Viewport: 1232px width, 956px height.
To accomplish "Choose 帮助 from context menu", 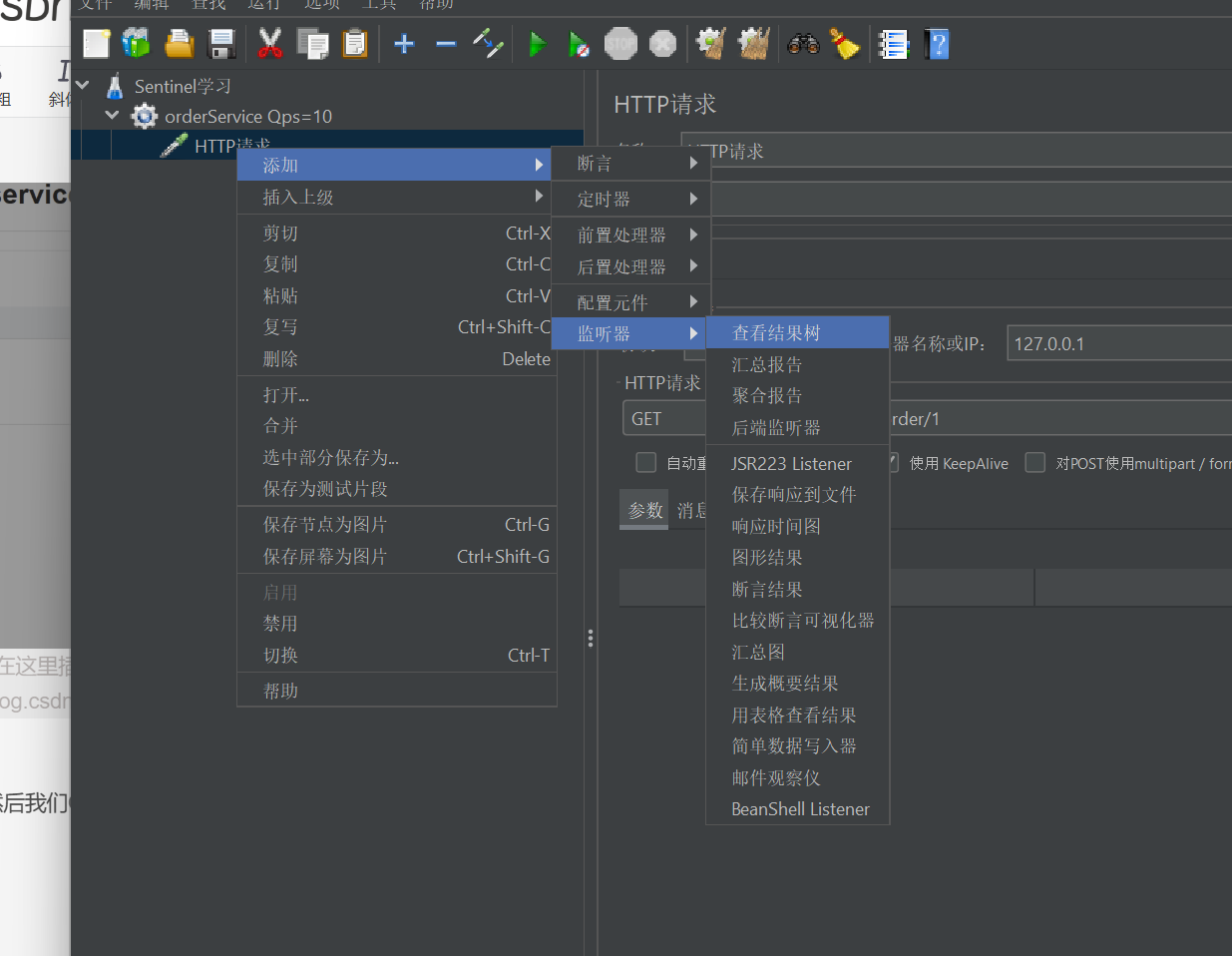I will [396, 691].
